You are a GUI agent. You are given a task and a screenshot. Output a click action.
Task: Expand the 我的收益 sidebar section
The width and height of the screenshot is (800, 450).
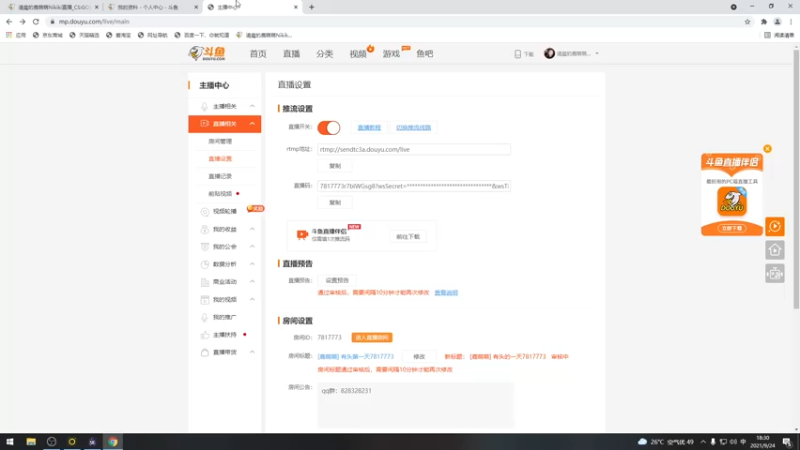(x=252, y=229)
